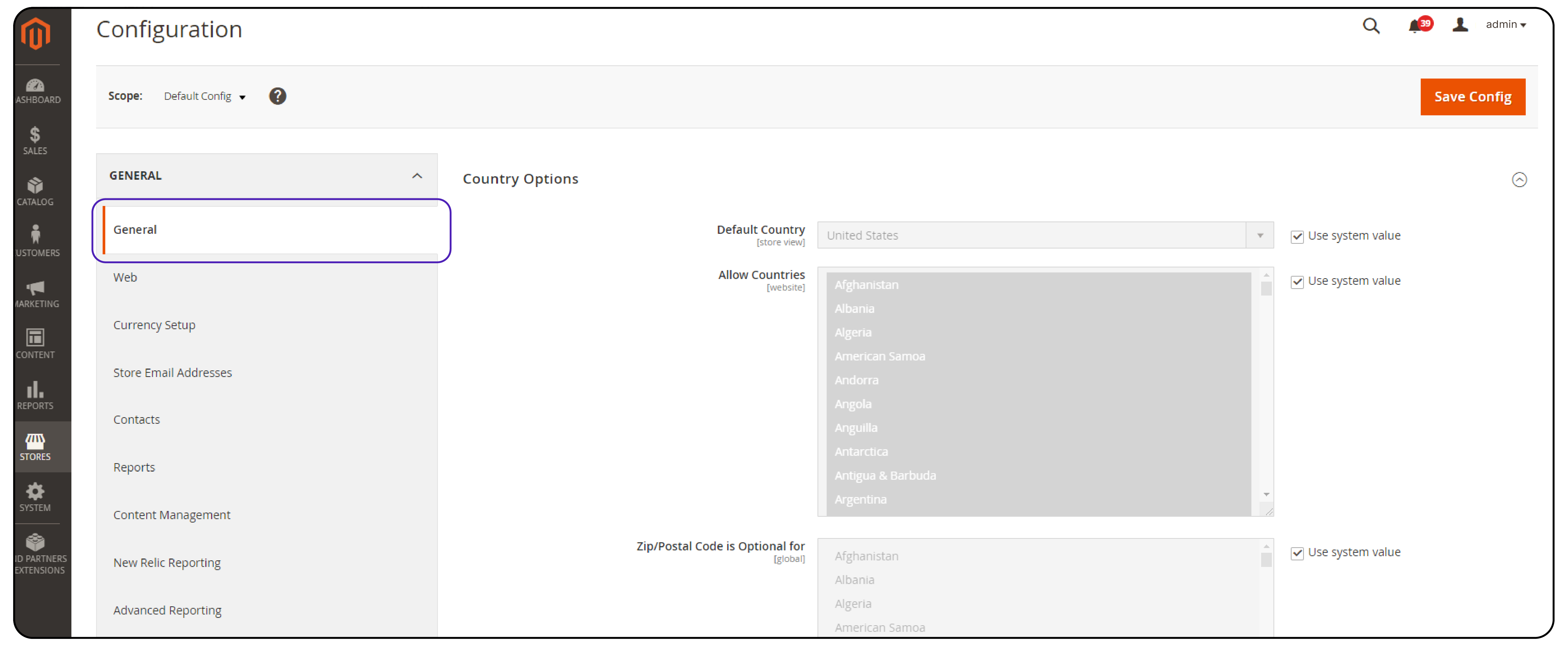
Task: Select Algeria in Allow Countries list
Action: pos(1039,332)
